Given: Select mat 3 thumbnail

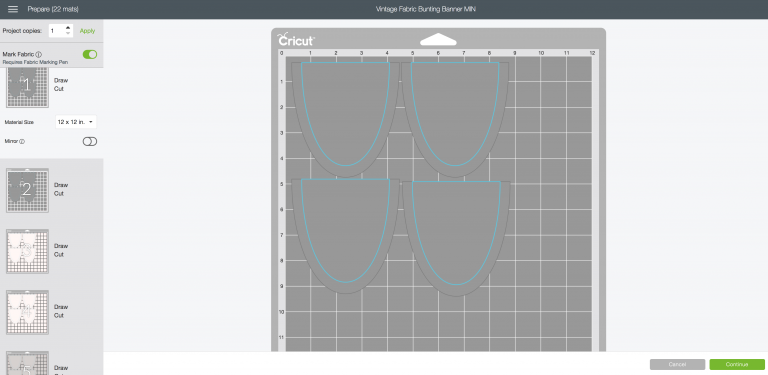Looking at the screenshot, I should point(27,252).
